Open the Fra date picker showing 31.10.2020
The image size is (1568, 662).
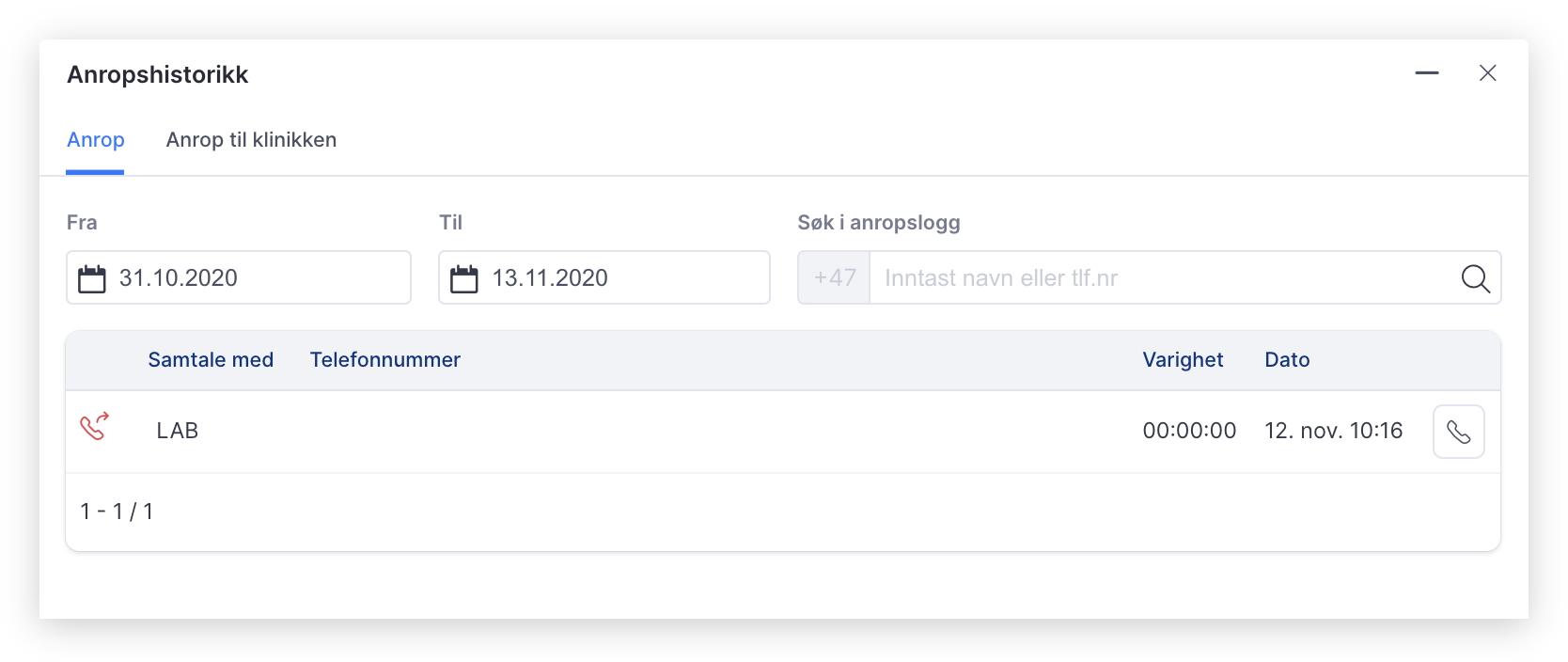click(239, 277)
